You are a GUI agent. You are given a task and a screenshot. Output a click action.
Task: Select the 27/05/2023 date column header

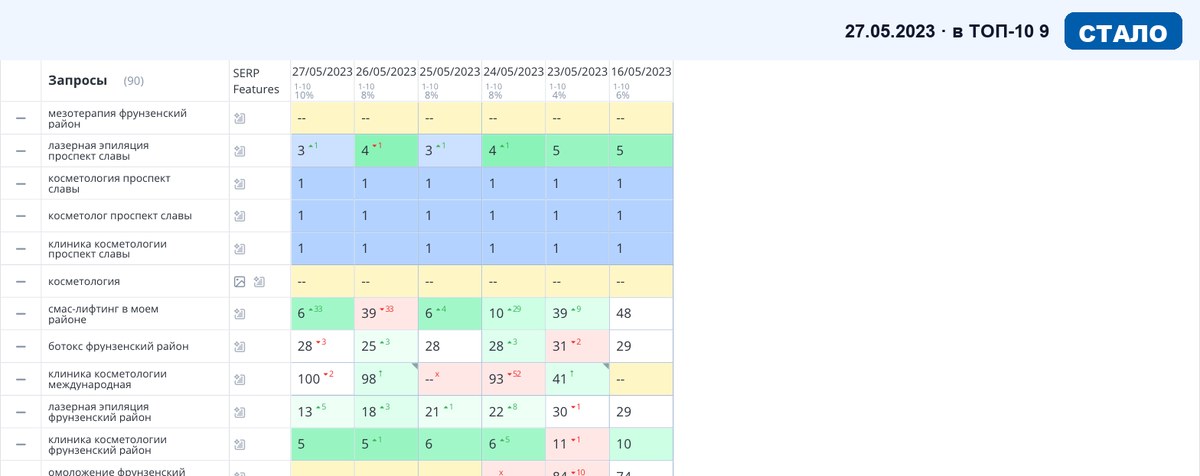tap(322, 72)
